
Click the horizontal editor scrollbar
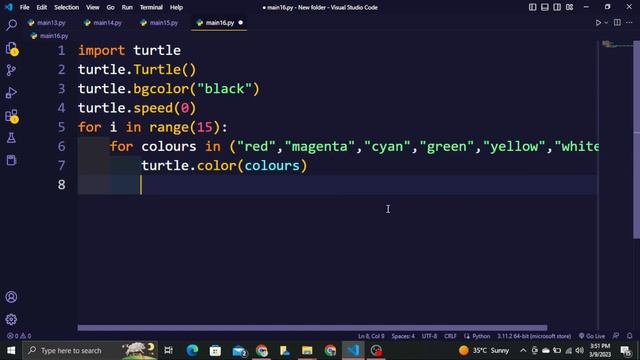click(312, 328)
